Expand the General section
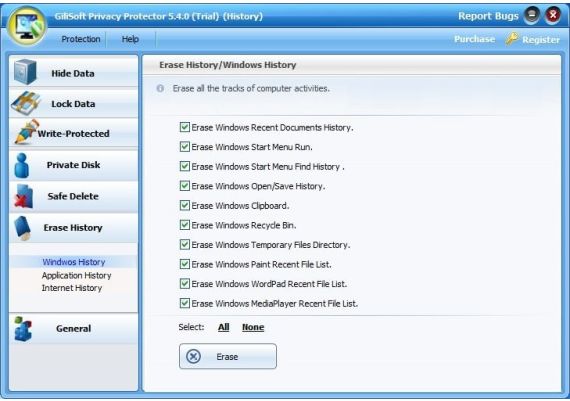Image resolution: width=570 pixels, height=401 pixels. pyautogui.click(x=73, y=329)
